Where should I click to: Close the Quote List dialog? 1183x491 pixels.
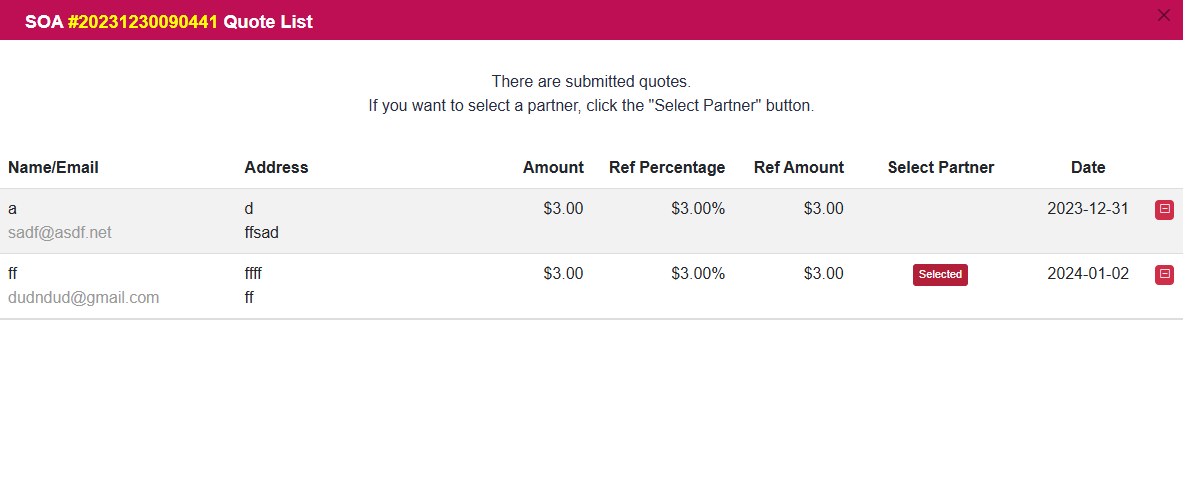click(x=1163, y=15)
